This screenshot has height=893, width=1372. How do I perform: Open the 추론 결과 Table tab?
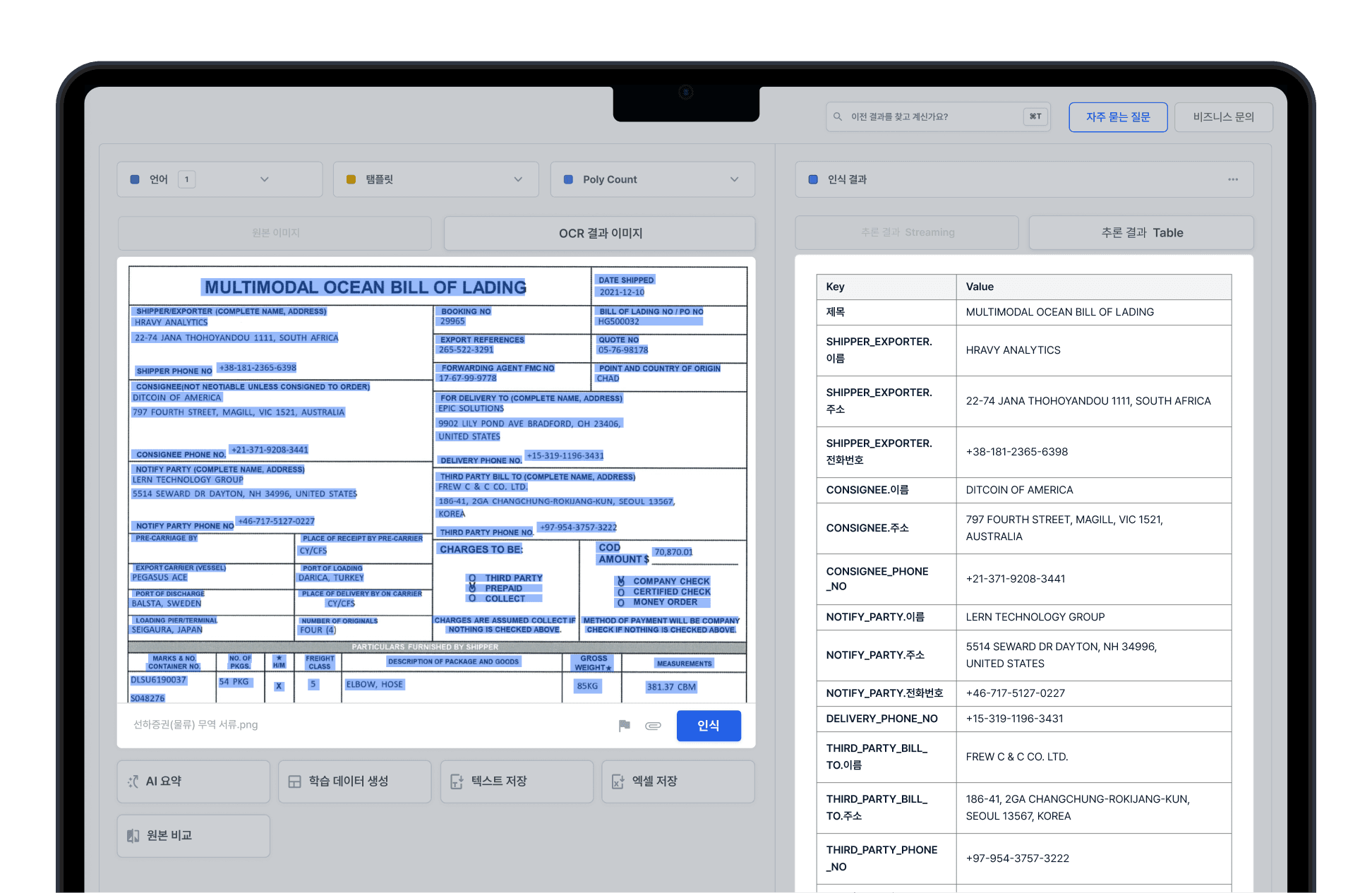(x=1141, y=232)
